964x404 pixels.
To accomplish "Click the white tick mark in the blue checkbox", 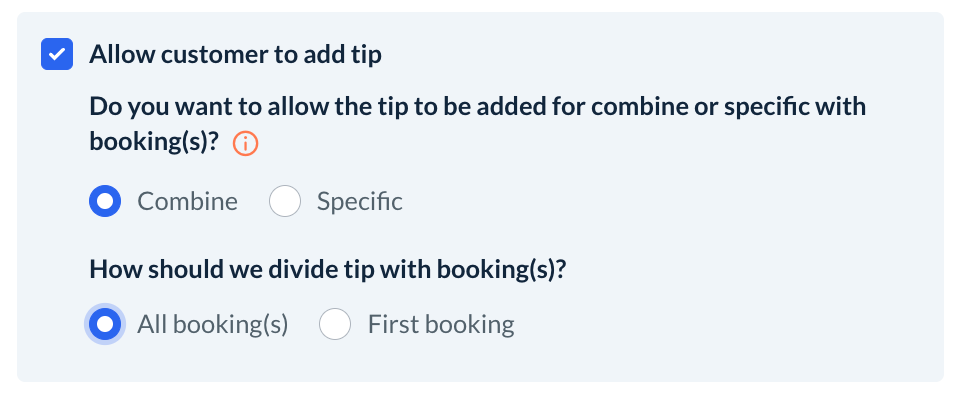I will click(57, 55).
